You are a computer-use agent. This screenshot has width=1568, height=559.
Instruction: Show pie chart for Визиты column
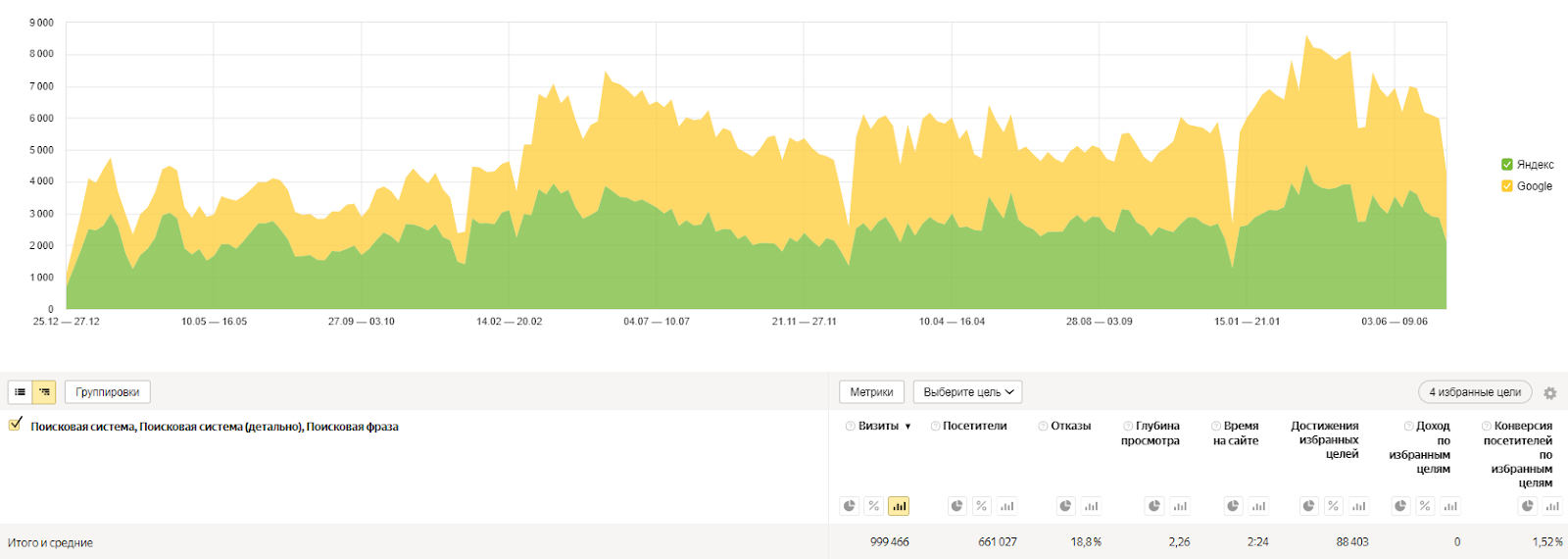[850, 506]
